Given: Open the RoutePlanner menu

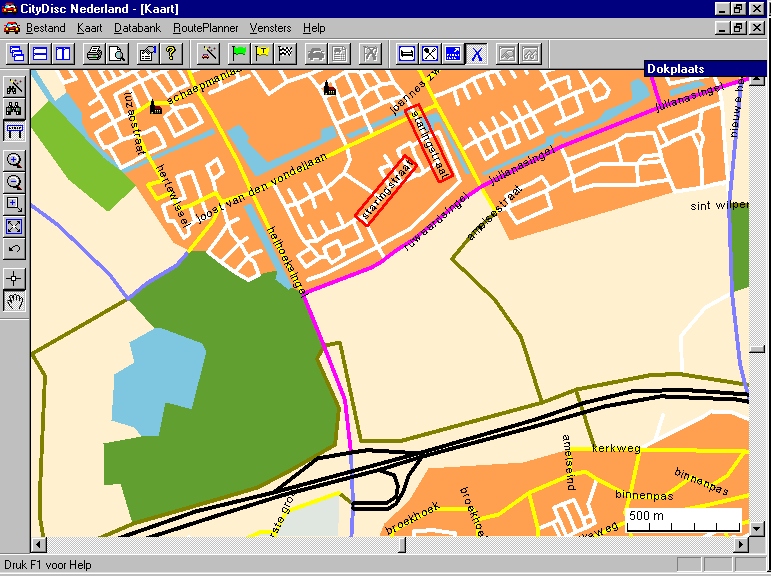Looking at the screenshot, I should [x=204, y=28].
